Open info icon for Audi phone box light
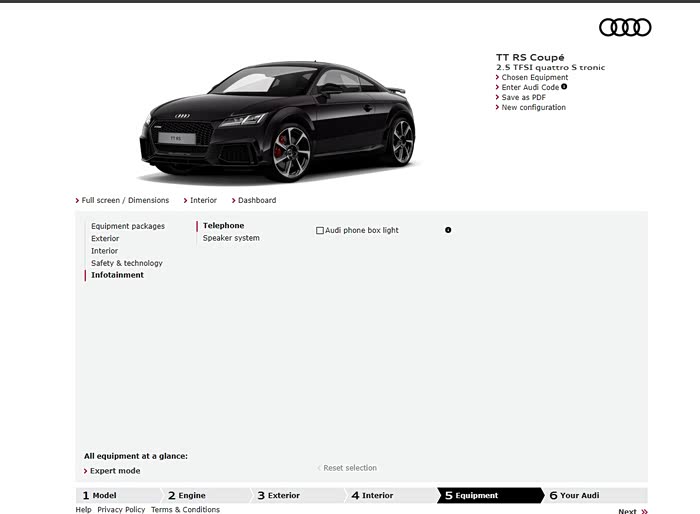 point(448,230)
